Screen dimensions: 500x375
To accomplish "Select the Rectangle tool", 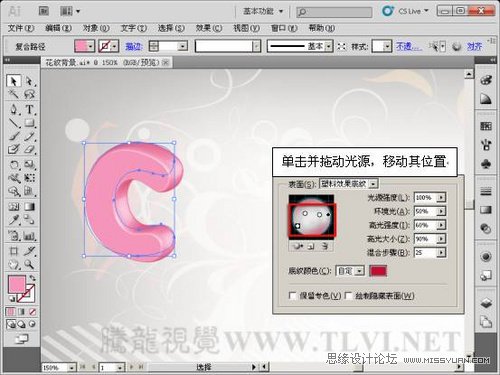I will coord(29,123).
